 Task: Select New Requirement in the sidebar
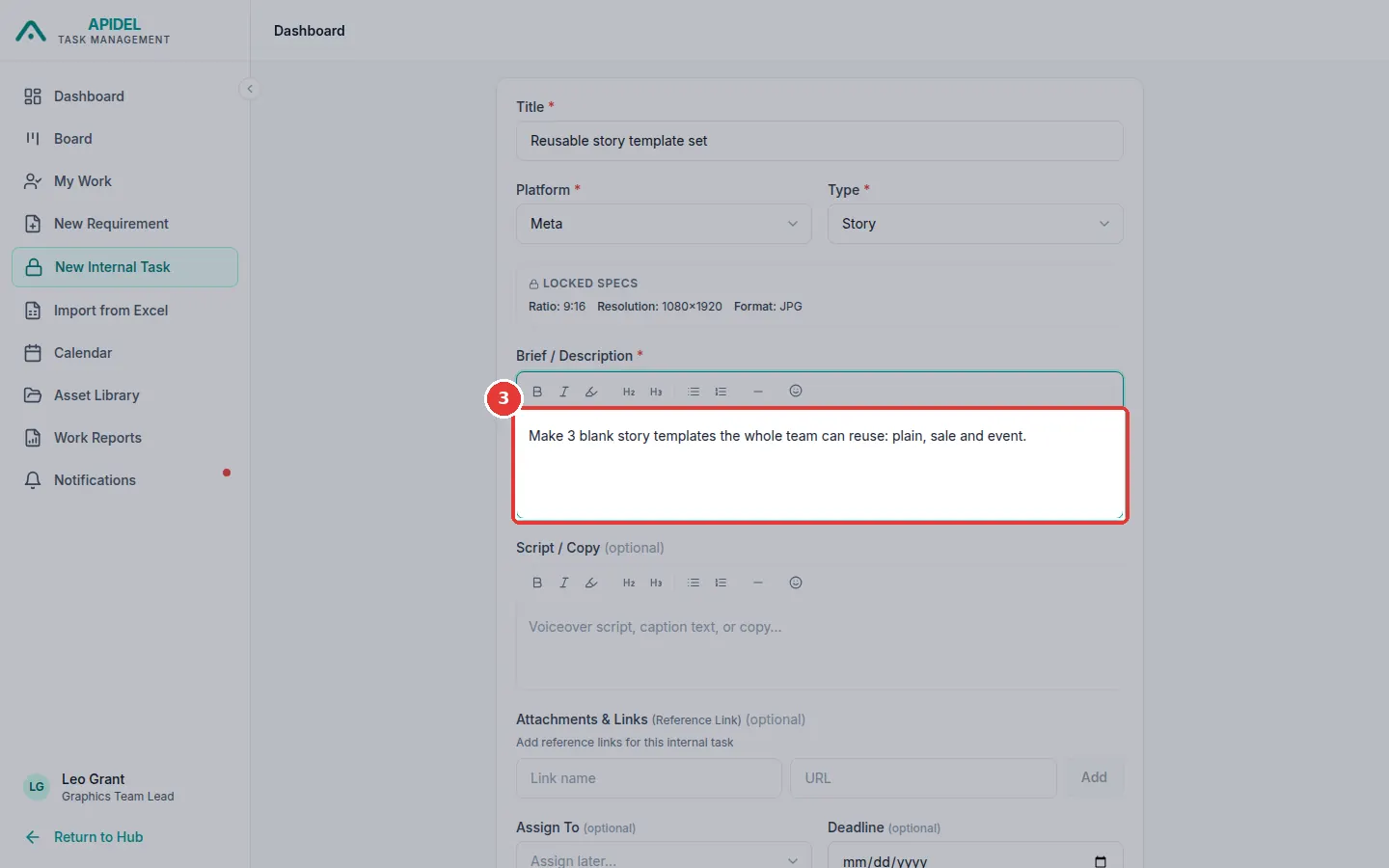(125, 224)
